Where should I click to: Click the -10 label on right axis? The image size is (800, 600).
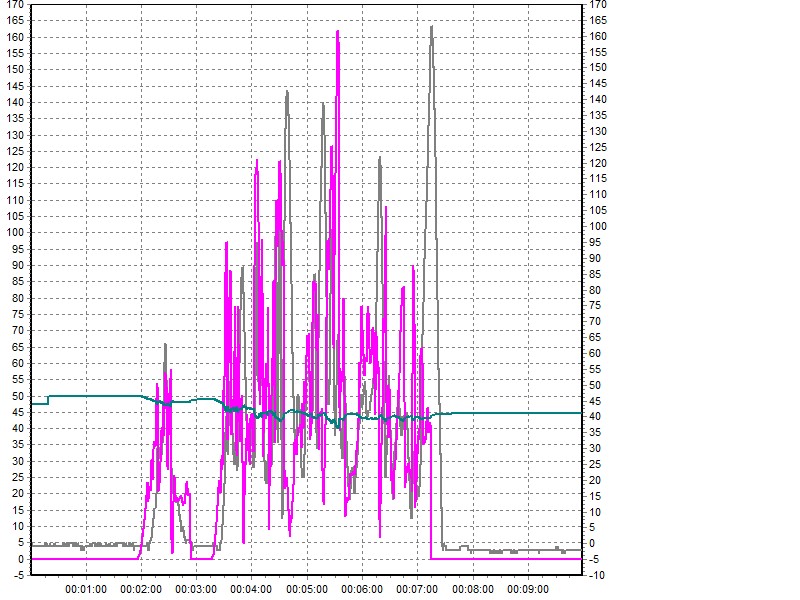(x=597, y=575)
